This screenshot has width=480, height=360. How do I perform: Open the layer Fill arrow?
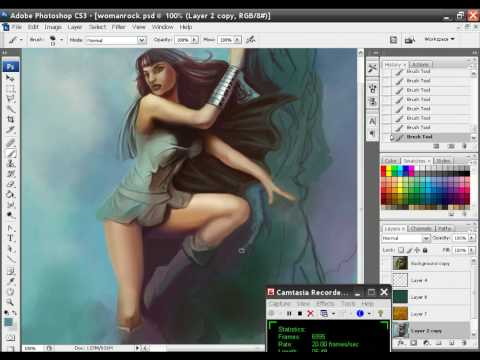(472, 250)
